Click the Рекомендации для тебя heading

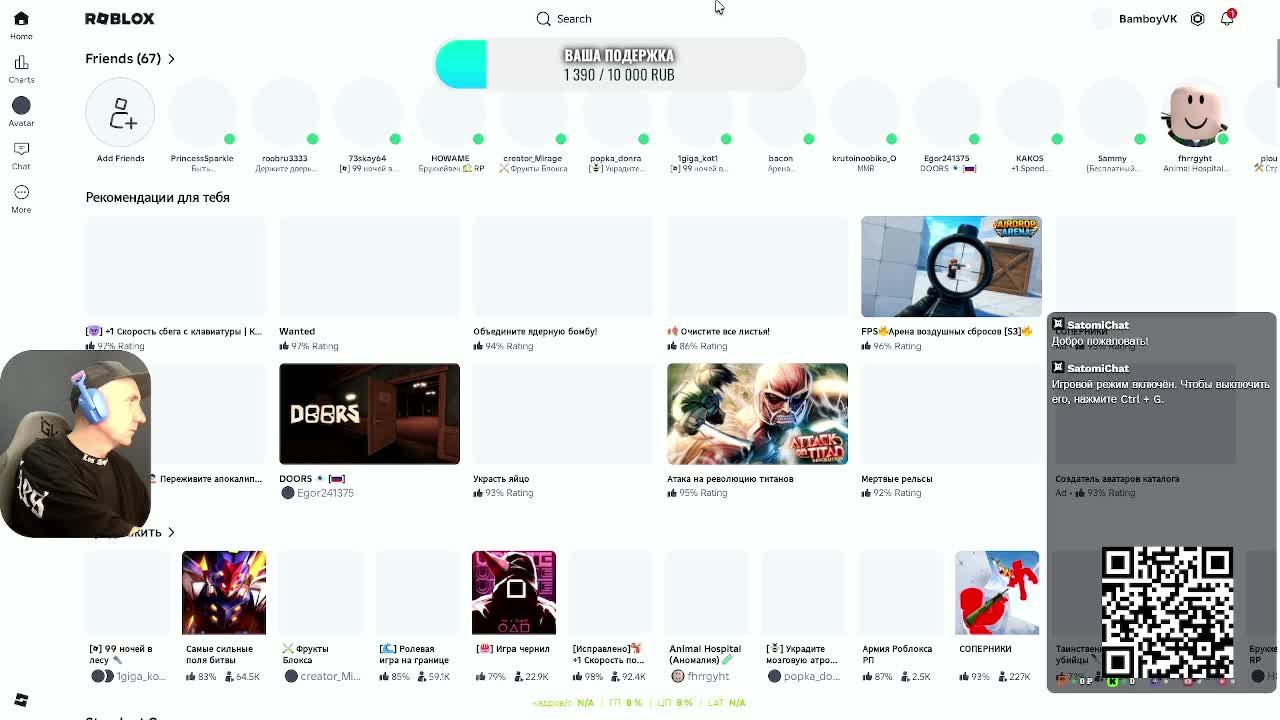pyautogui.click(x=157, y=197)
